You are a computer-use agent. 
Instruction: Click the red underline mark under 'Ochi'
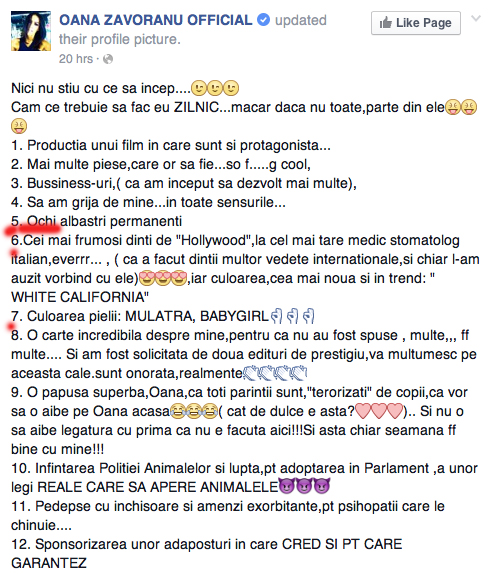click(x=33, y=230)
